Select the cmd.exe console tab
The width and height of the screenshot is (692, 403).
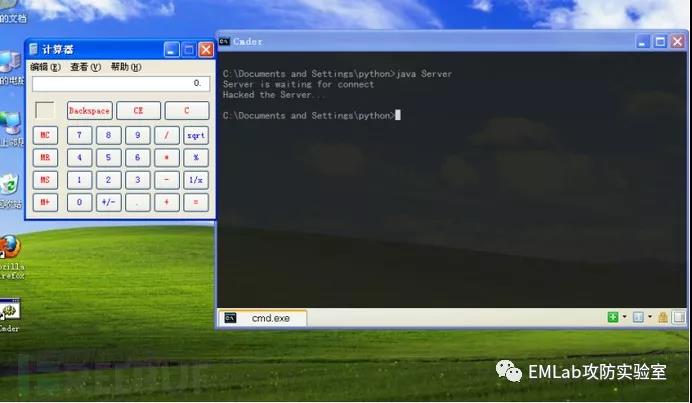coord(263,318)
